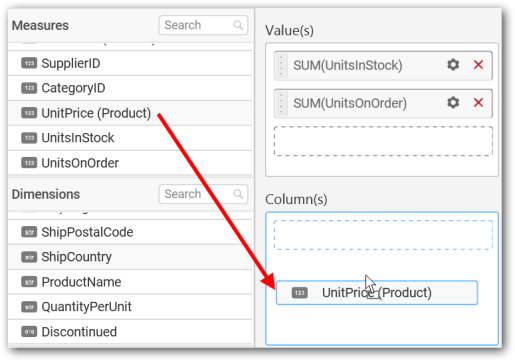Select QuantityPerUnit dimension
The image size is (515, 361).
pyautogui.click(x=130, y=307)
